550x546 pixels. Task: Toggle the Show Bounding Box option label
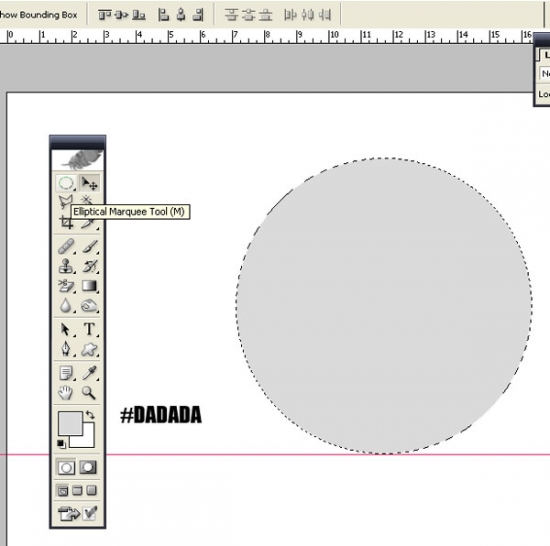point(38,15)
